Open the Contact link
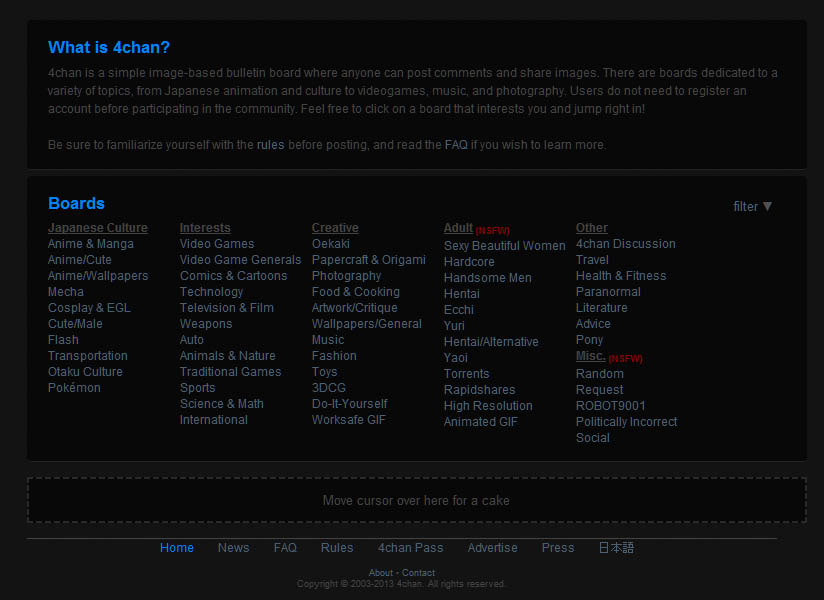The height and width of the screenshot is (600, 824). click(x=418, y=573)
